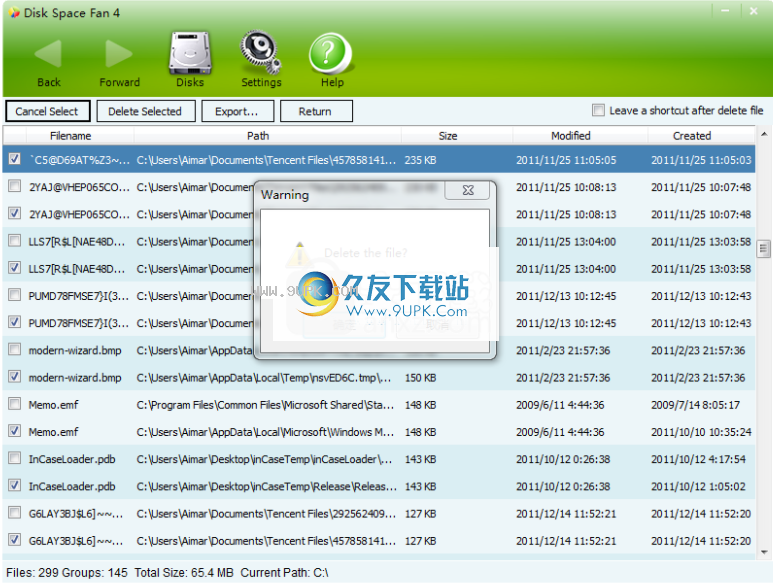Check G6LAY3BJ$L6] in 292562409 folder
773x588 pixels.
pos(15,513)
